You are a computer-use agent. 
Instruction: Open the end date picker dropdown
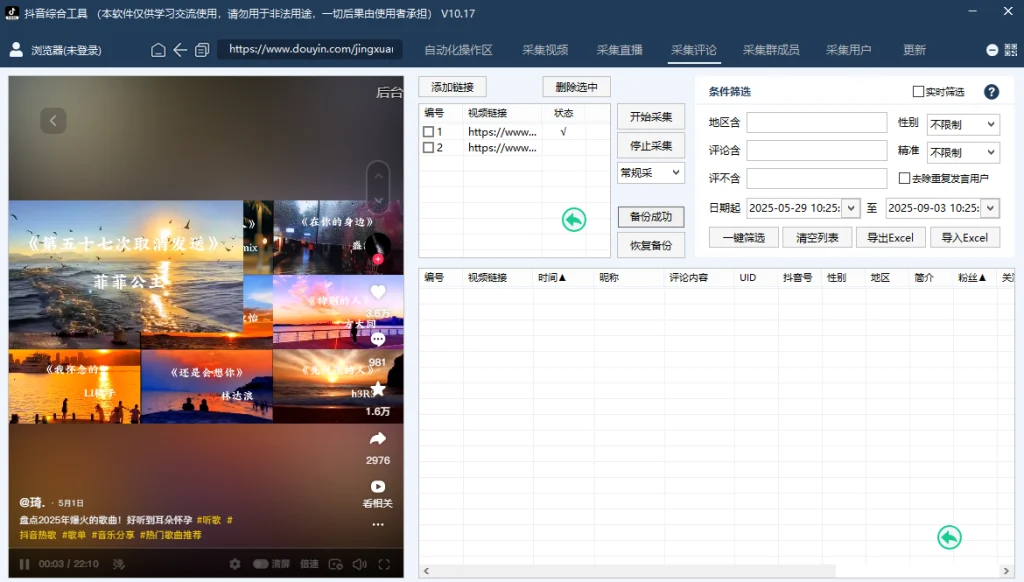(x=991, y=208)
